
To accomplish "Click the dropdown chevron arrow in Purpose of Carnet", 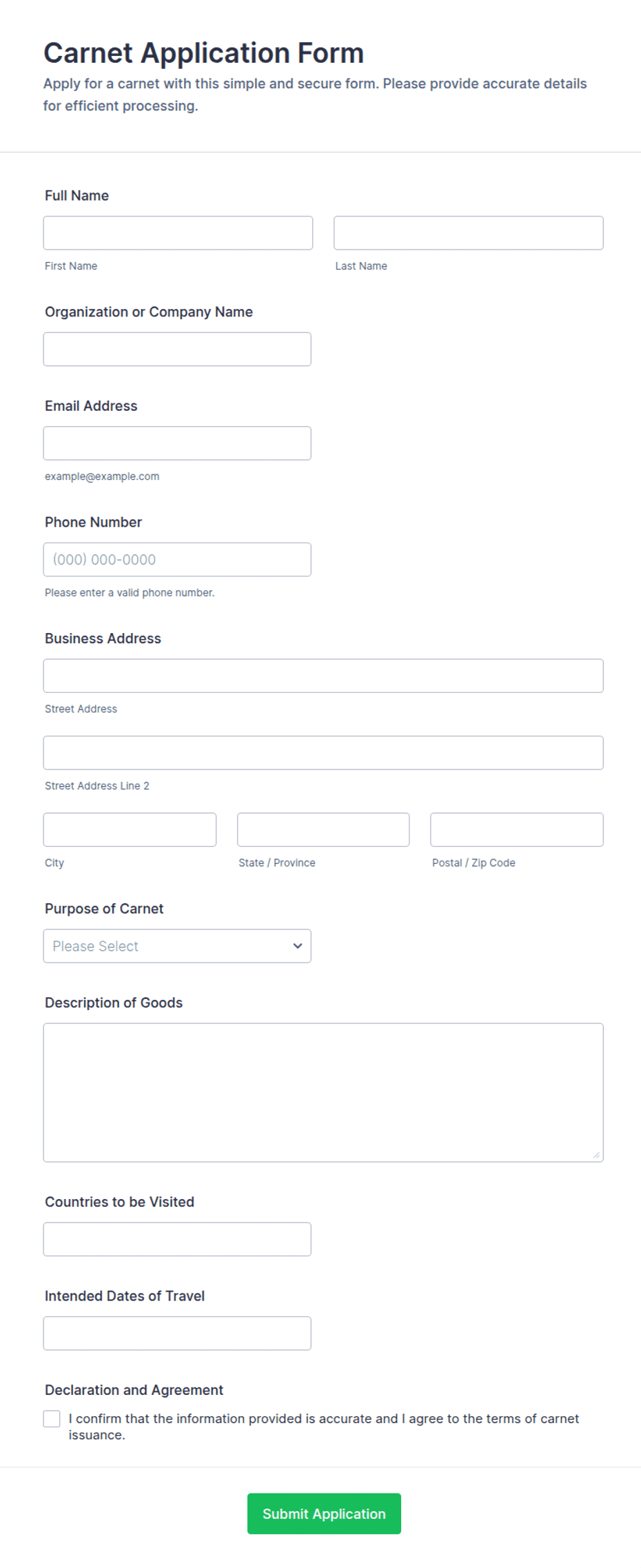I will tap(298, 946).
